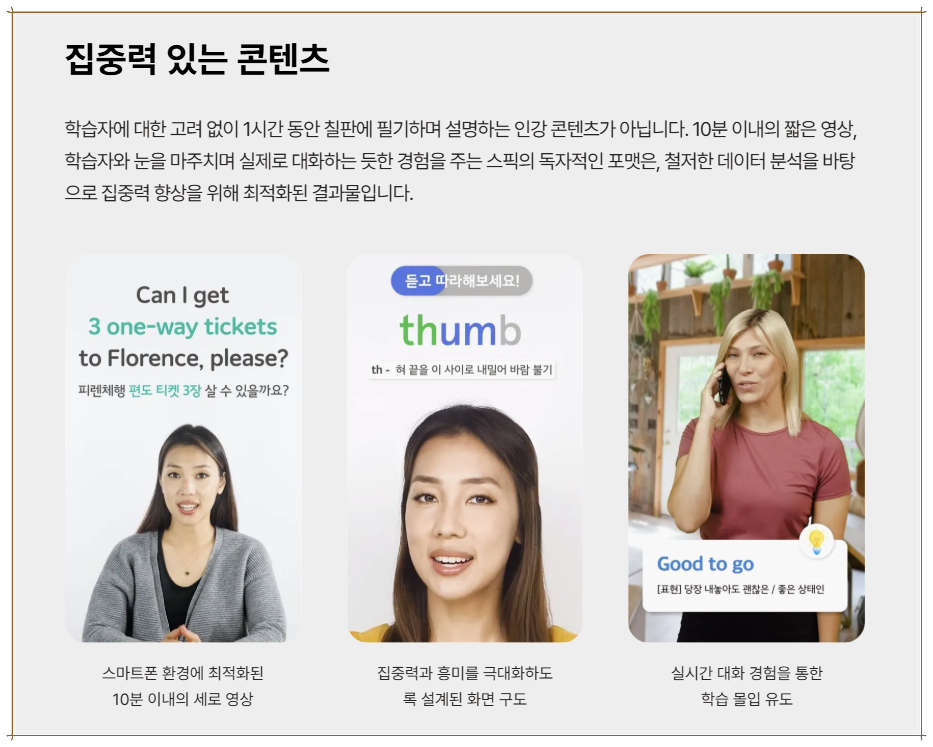This screenshot has width=933, height=747.
Task: Click the '3 one-way tickets' green phrase
Action: [183, 327]
